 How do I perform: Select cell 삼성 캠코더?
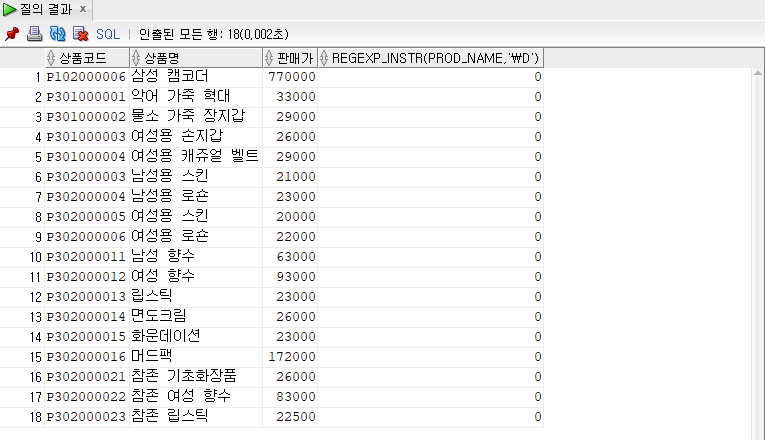[x=196, y=77]
